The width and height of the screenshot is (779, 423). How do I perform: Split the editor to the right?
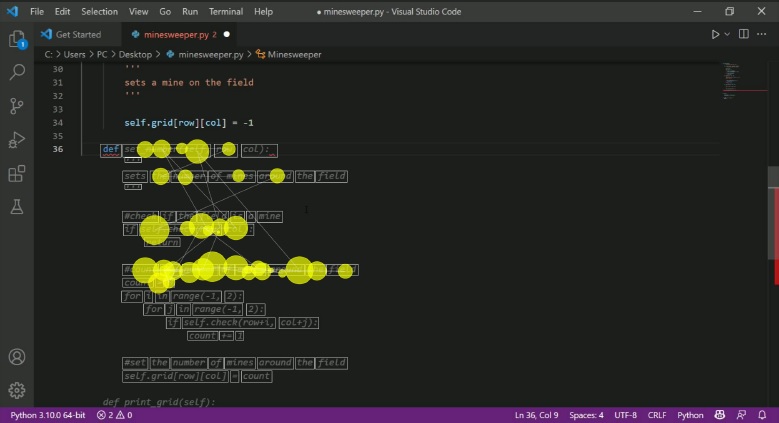[x=744, y=34]
